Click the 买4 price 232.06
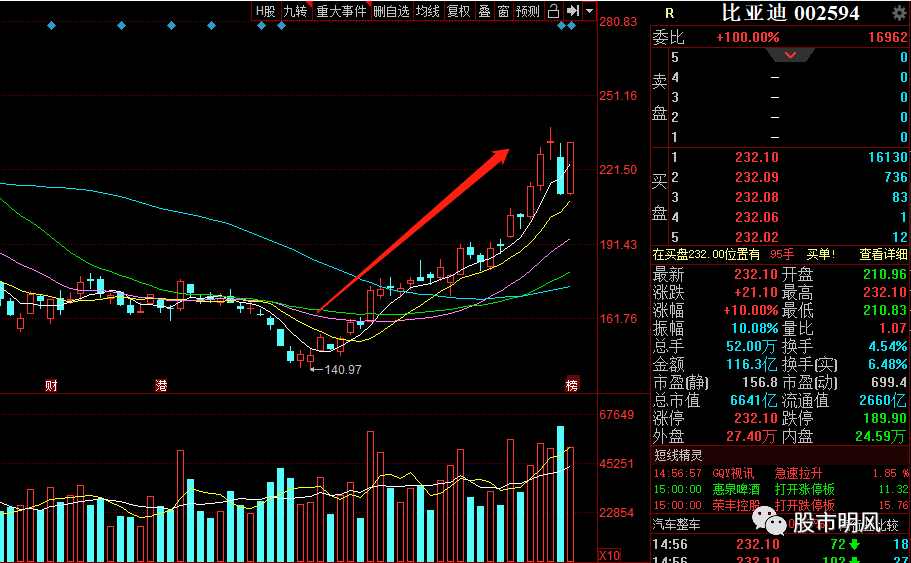This screenshot has height=563, width=911. tap(756, 217)
